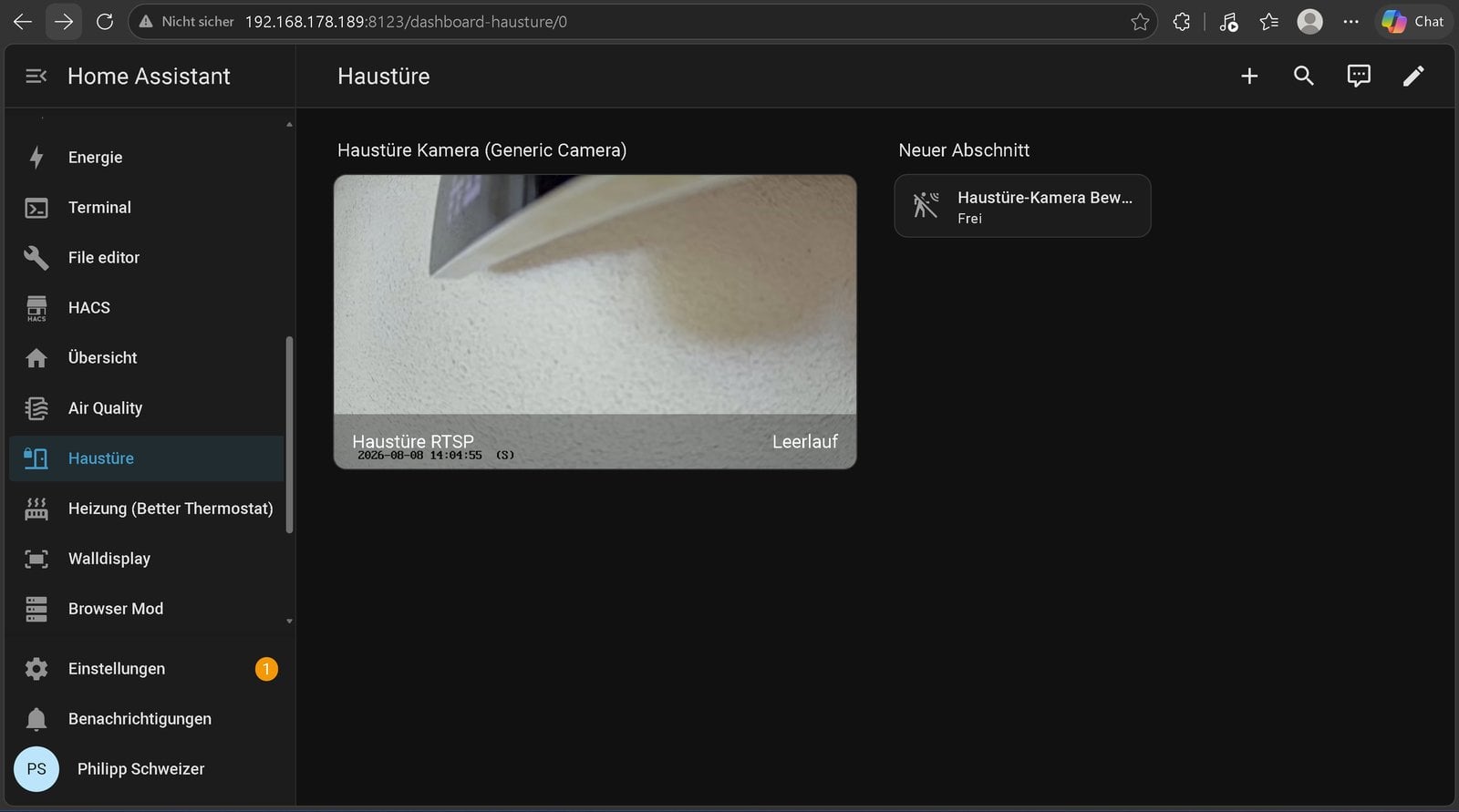Click the Einstellungen gear icon
Viewport: 1459px width, 812px height.
pyautogui.click(x=36, y=669)
